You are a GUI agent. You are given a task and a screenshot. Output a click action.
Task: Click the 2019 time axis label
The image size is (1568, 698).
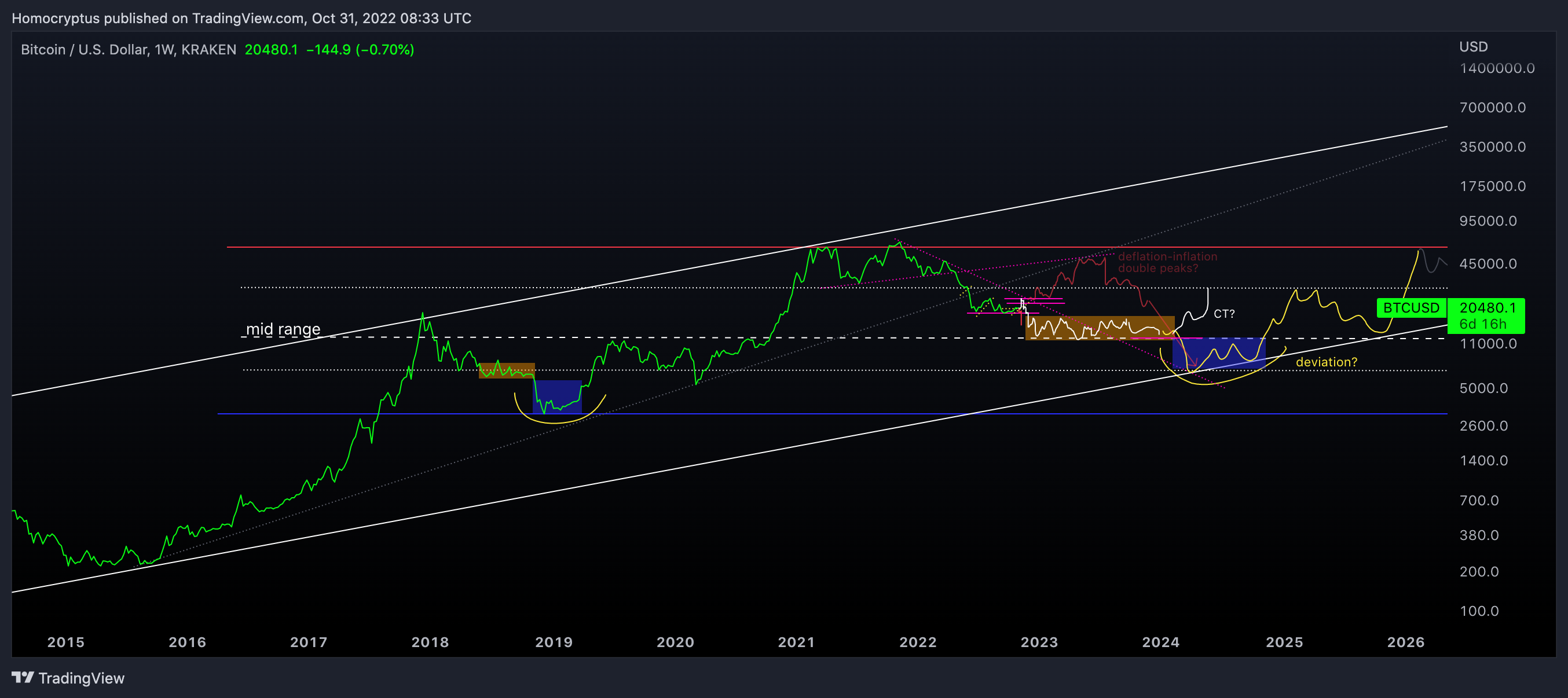coord(554,642)
